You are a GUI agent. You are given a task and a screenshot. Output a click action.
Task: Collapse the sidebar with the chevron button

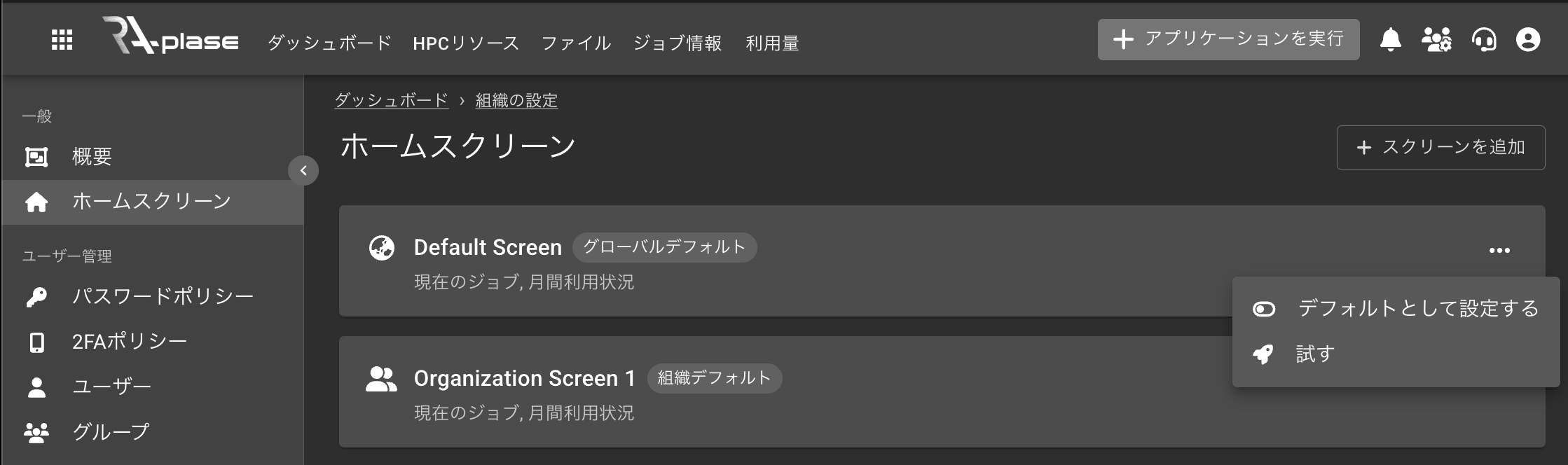coord(303,170)
